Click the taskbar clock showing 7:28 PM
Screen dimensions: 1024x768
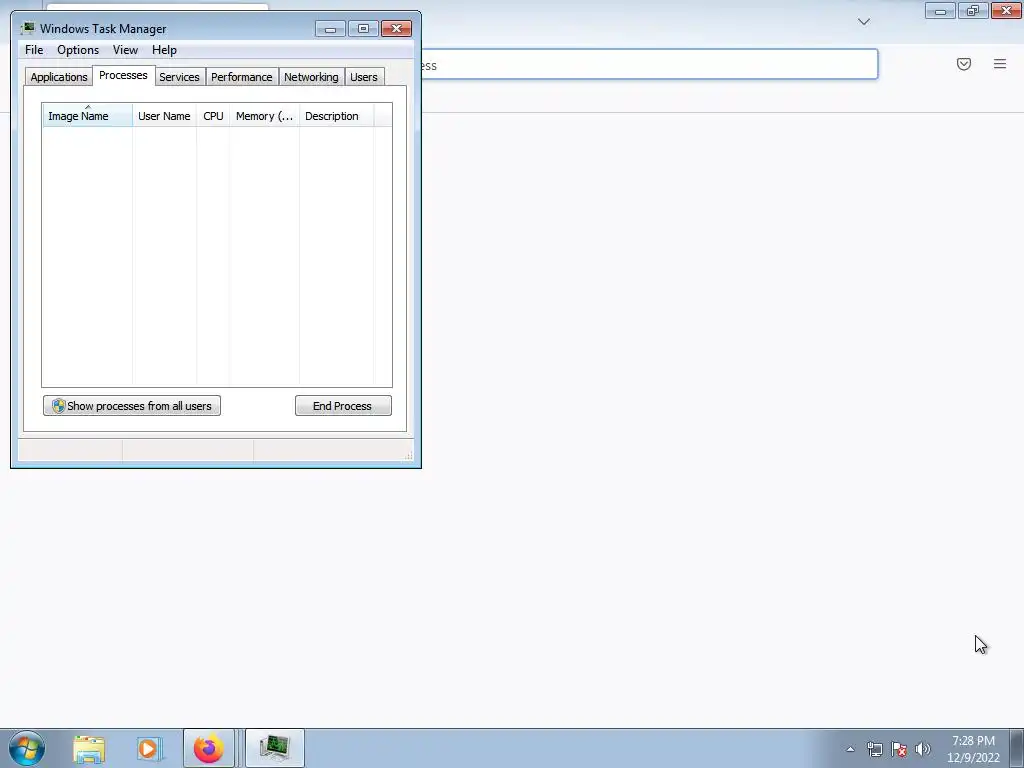[973, 749]
